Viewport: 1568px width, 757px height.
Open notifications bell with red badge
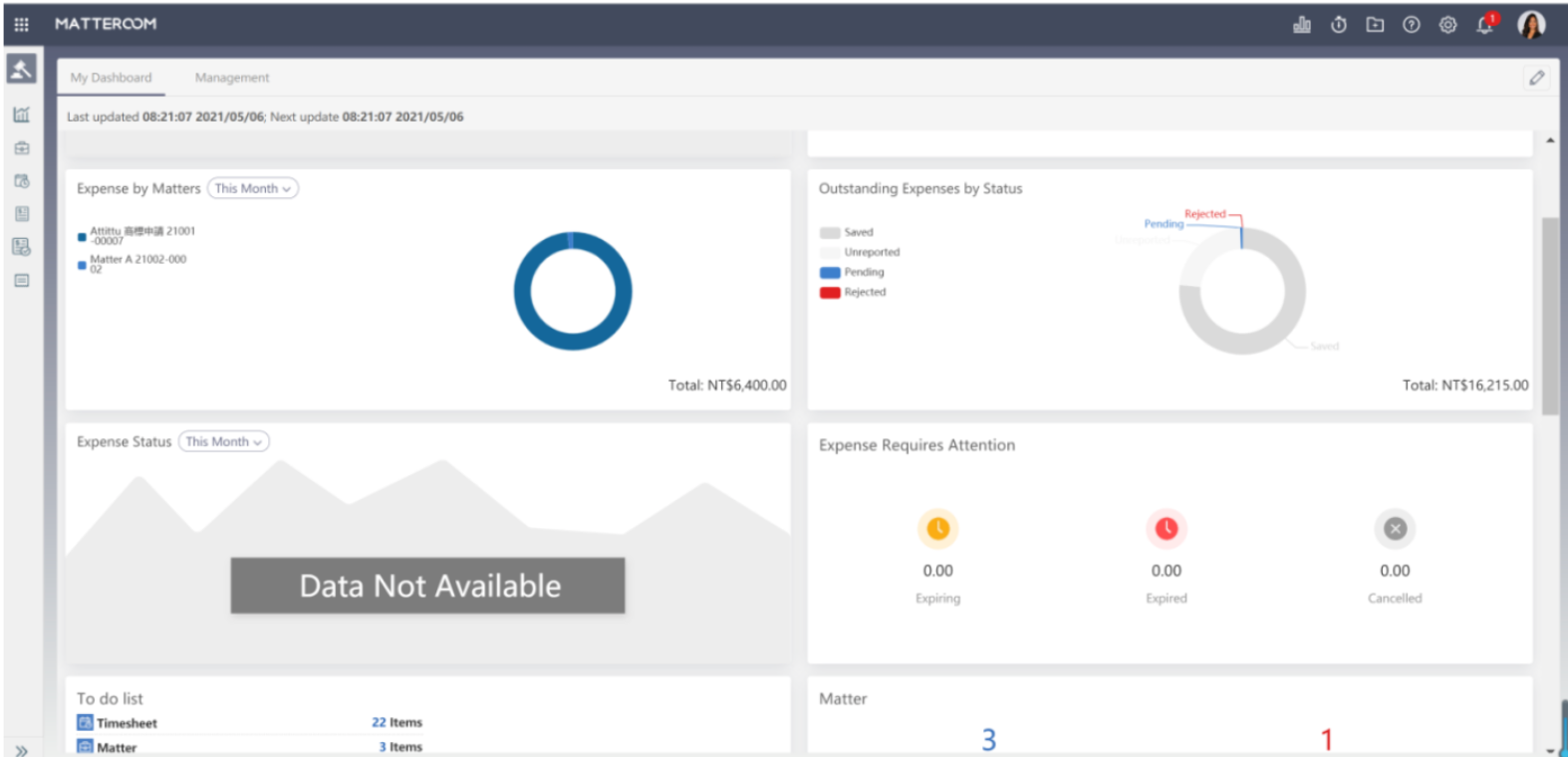click(1485, 25)
